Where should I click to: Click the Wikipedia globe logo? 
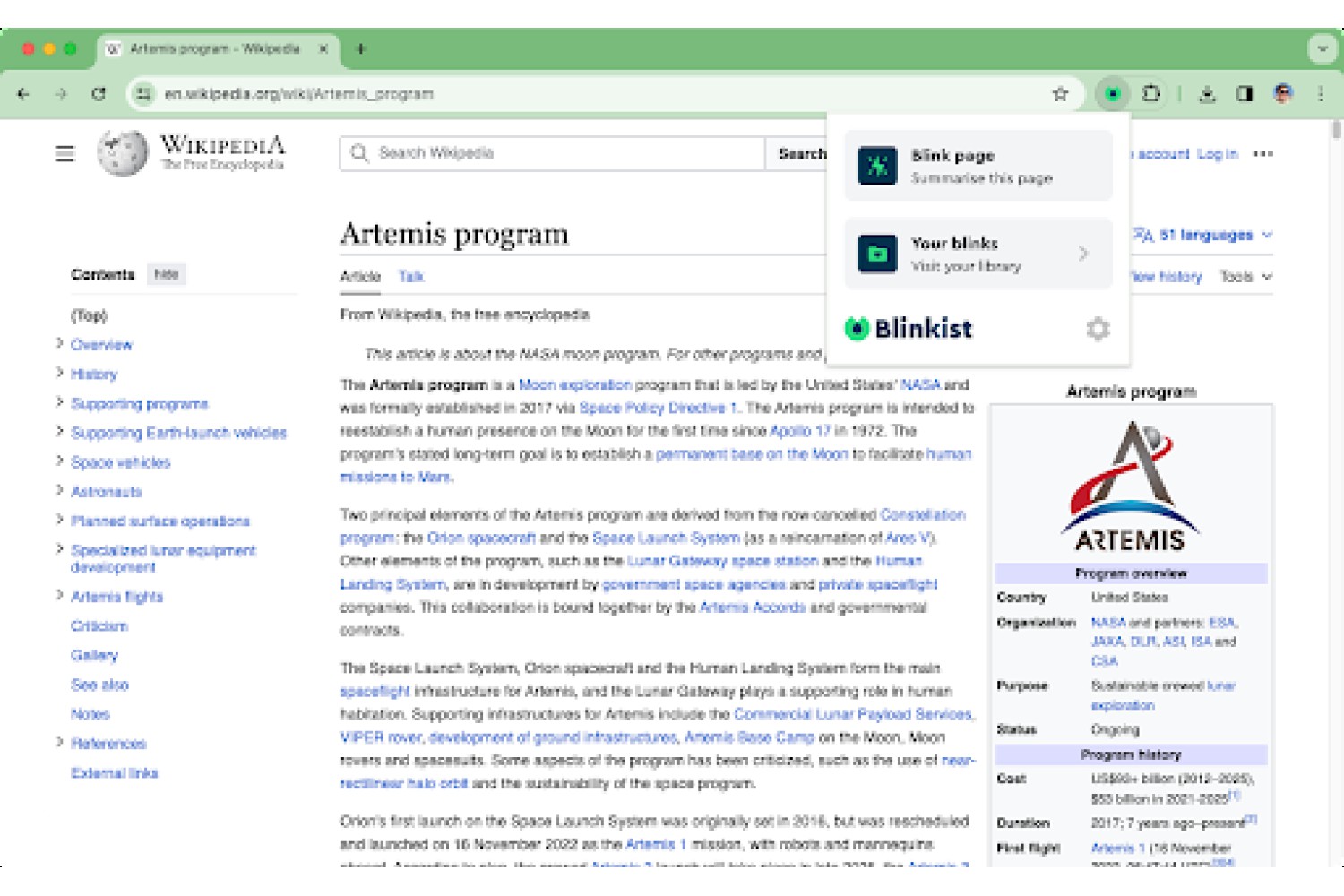[123, 152]
